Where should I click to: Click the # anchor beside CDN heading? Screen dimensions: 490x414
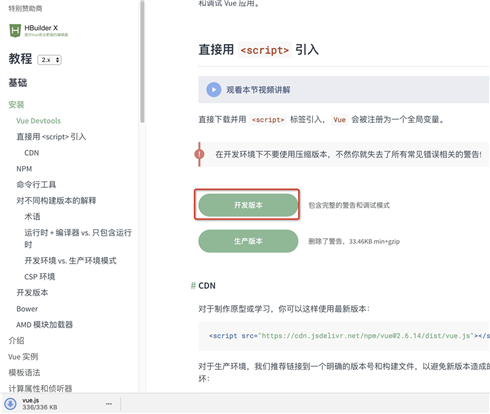[x=193, y=286]
